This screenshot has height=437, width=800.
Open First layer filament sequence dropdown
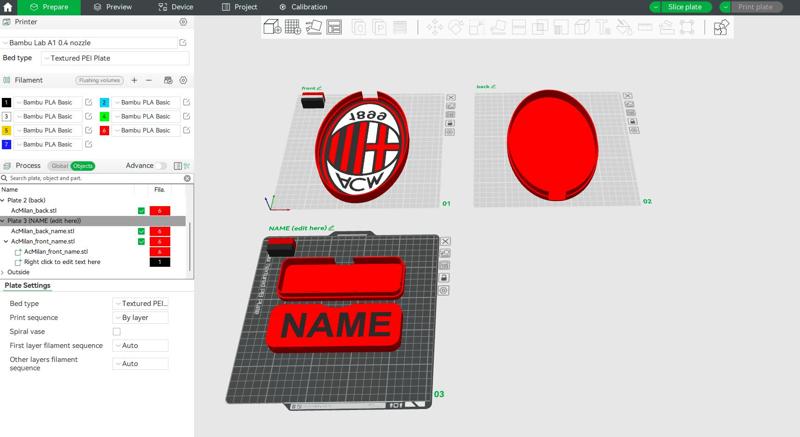pyautogui.click(x=140, y=345)
